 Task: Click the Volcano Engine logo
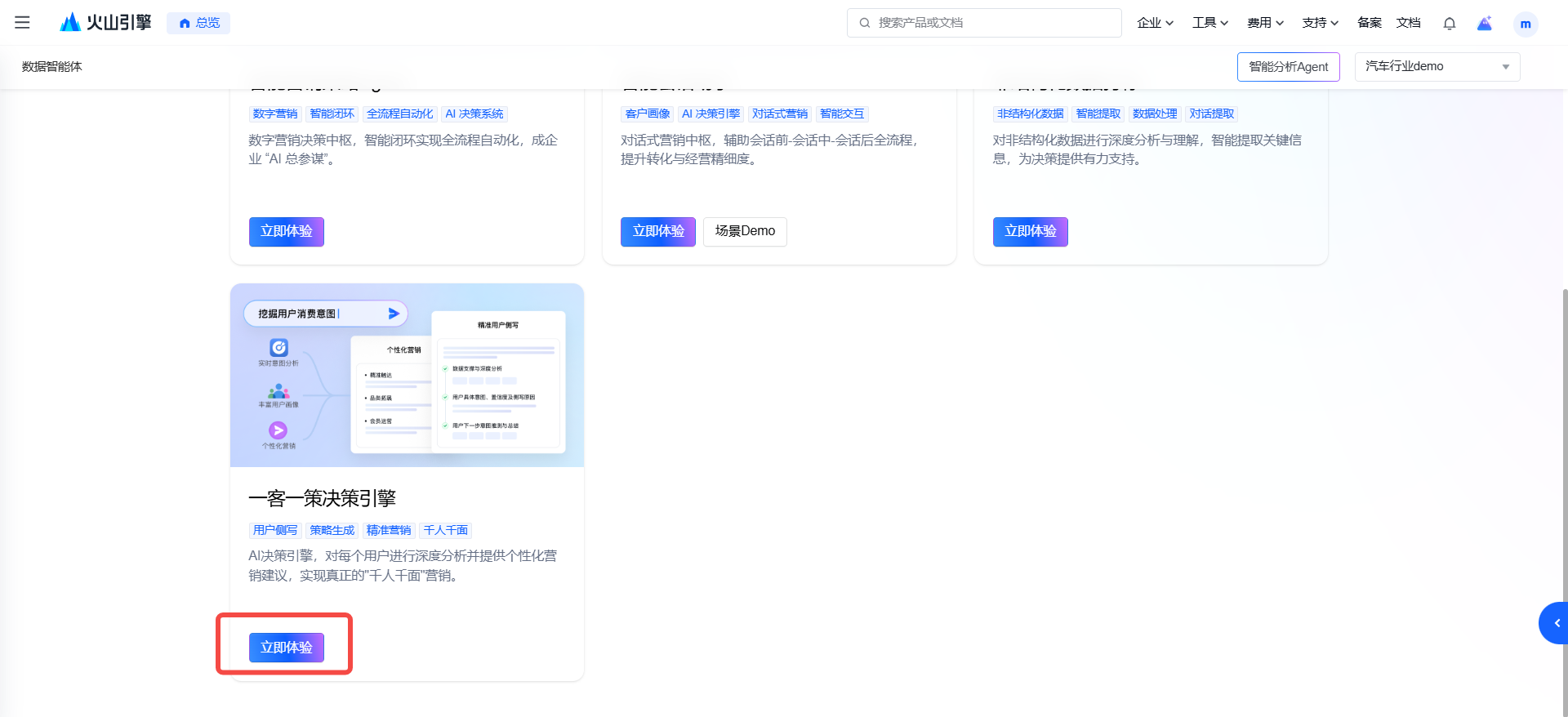click(106, 23)
